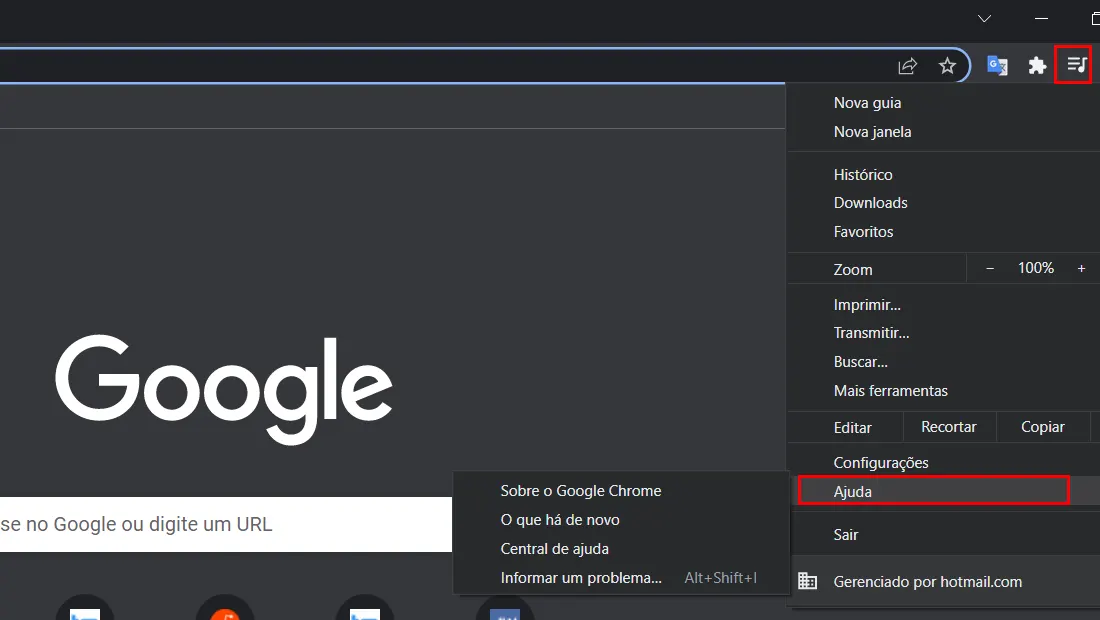Click the orange shortcut tile below search
The height and width of the screenshot is (620, 1100).
click(224, 608)
